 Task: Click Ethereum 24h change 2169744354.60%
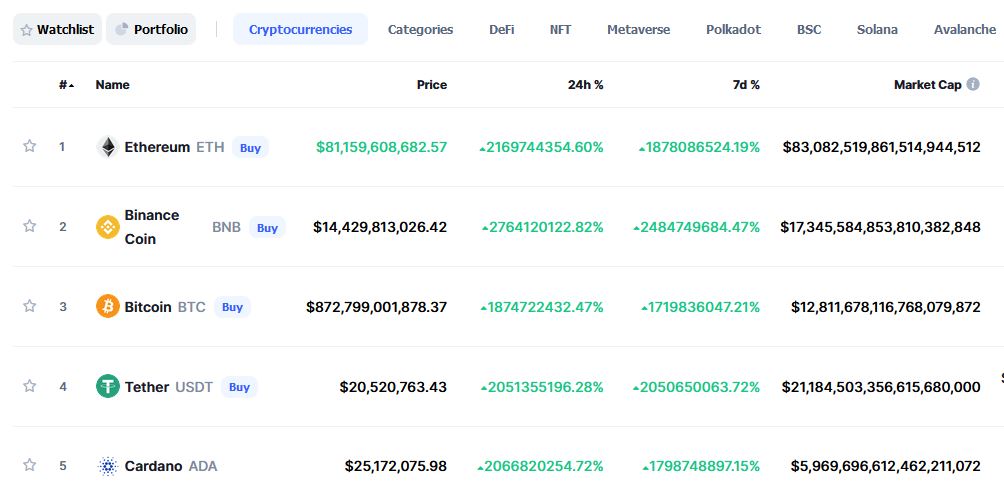541,147
